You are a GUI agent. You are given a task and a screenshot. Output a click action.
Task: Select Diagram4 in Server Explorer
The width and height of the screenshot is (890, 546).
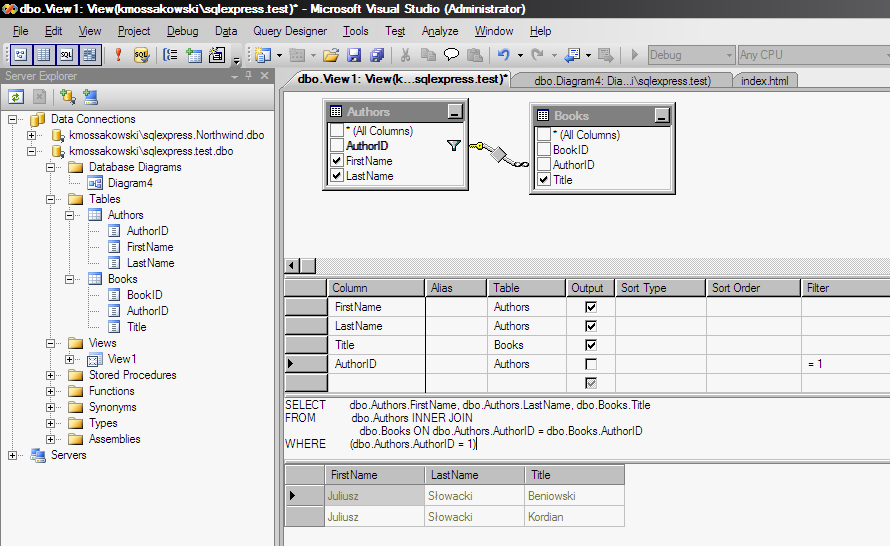[x=130, y=183]
